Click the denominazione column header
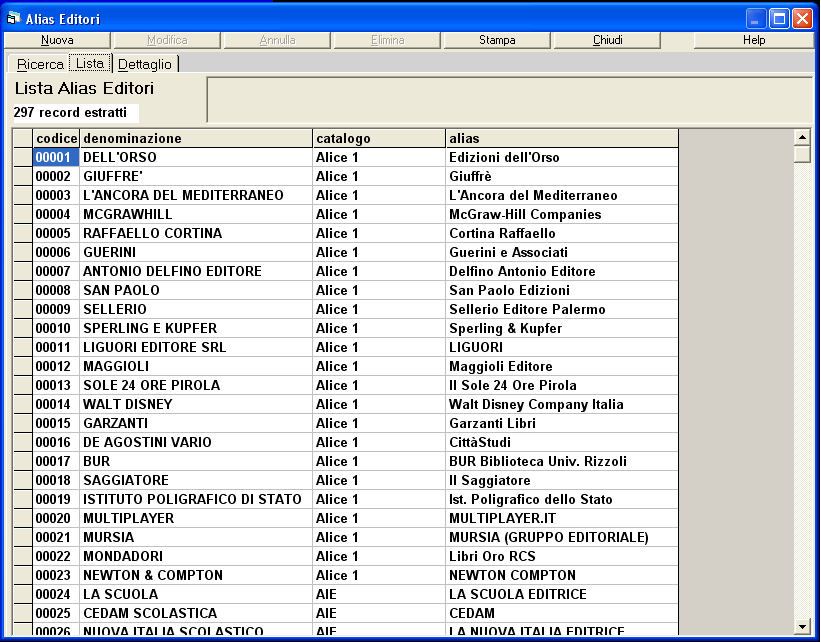 pos(196,138)
